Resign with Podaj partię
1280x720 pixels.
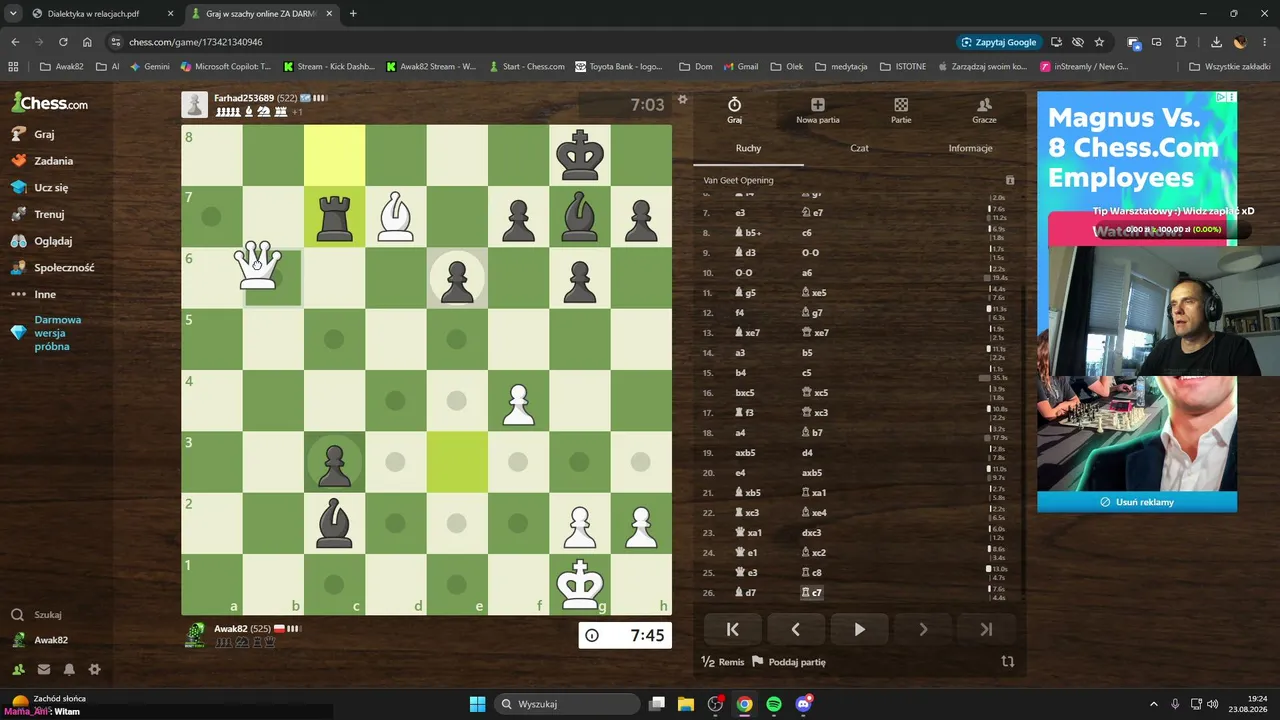789,662
